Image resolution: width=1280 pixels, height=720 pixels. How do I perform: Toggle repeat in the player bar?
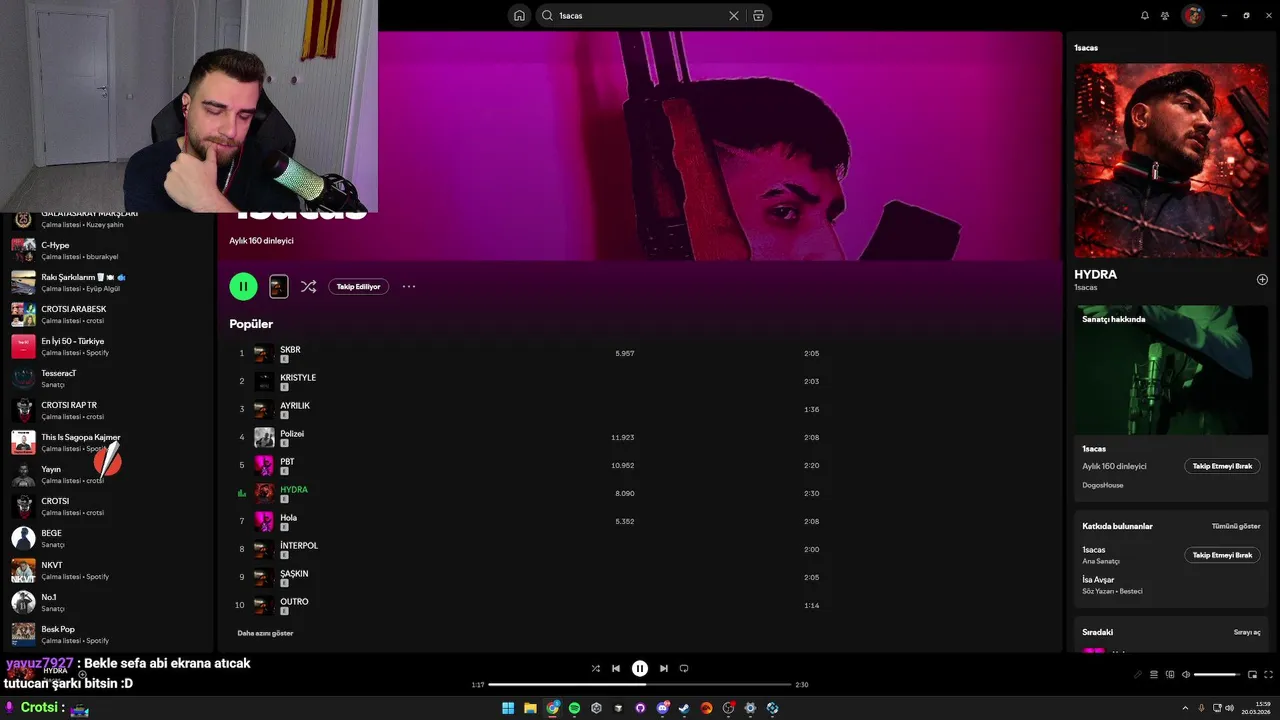pyautogui.click(x=684, y=668)
